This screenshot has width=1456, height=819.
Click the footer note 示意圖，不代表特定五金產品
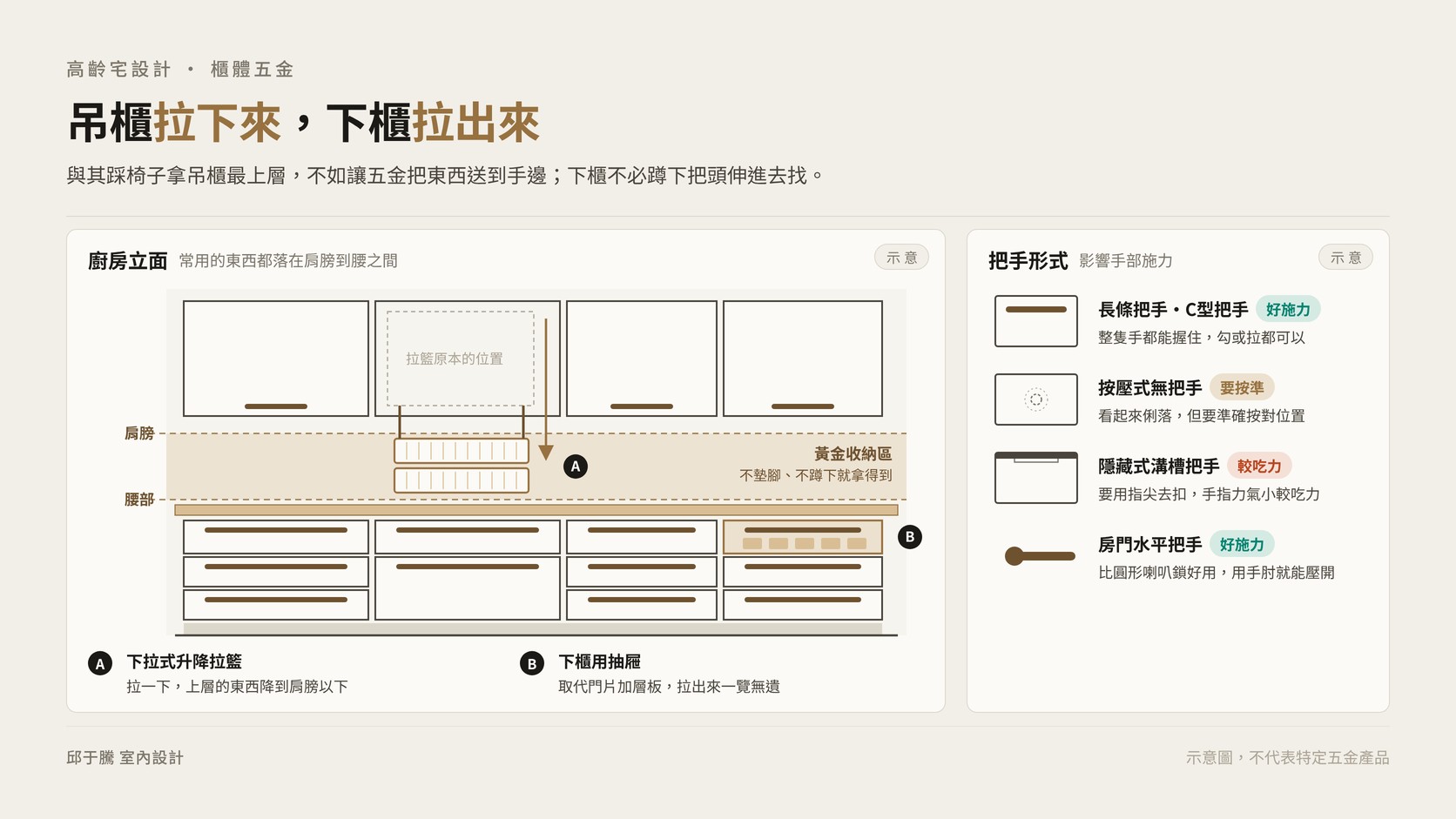pos(1287,758)
